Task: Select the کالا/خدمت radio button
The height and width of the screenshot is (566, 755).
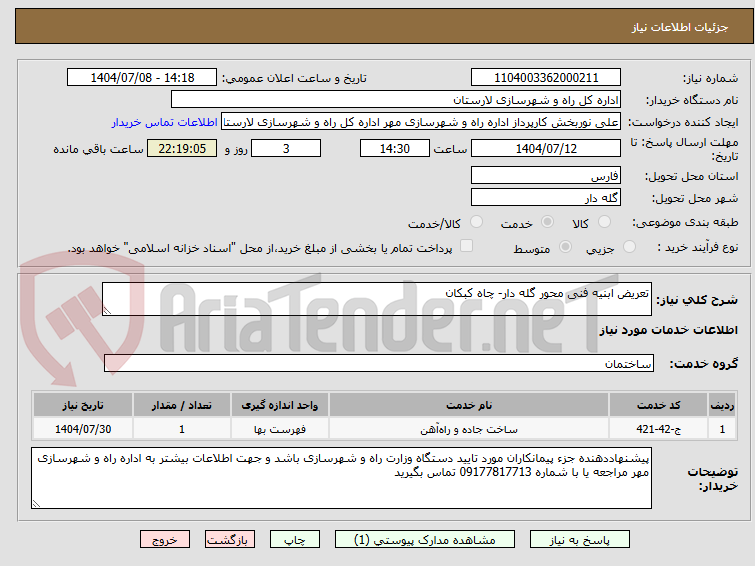Action: click(x=476, y=222)
